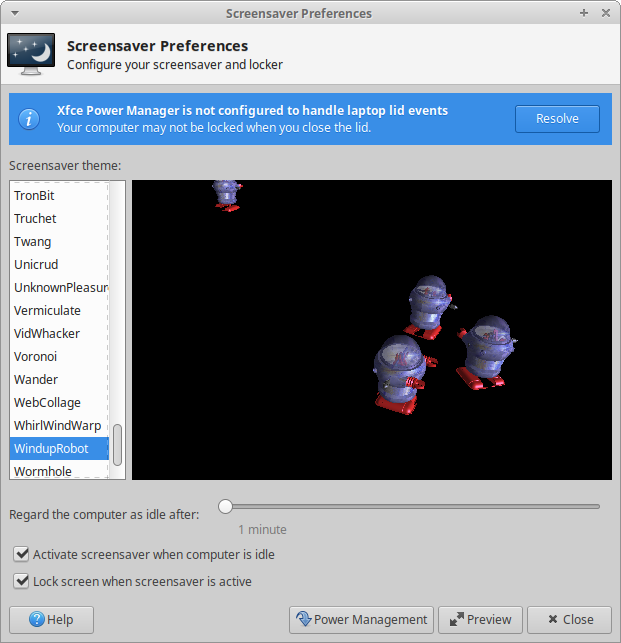Click the Preview button

pyautogui.click(x=480, y=620)
